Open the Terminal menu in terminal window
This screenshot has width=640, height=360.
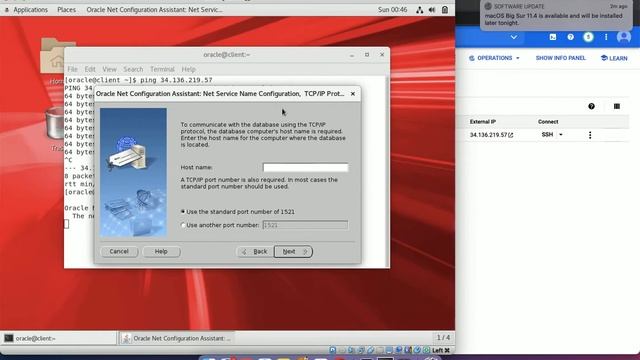tap(162, 69)
